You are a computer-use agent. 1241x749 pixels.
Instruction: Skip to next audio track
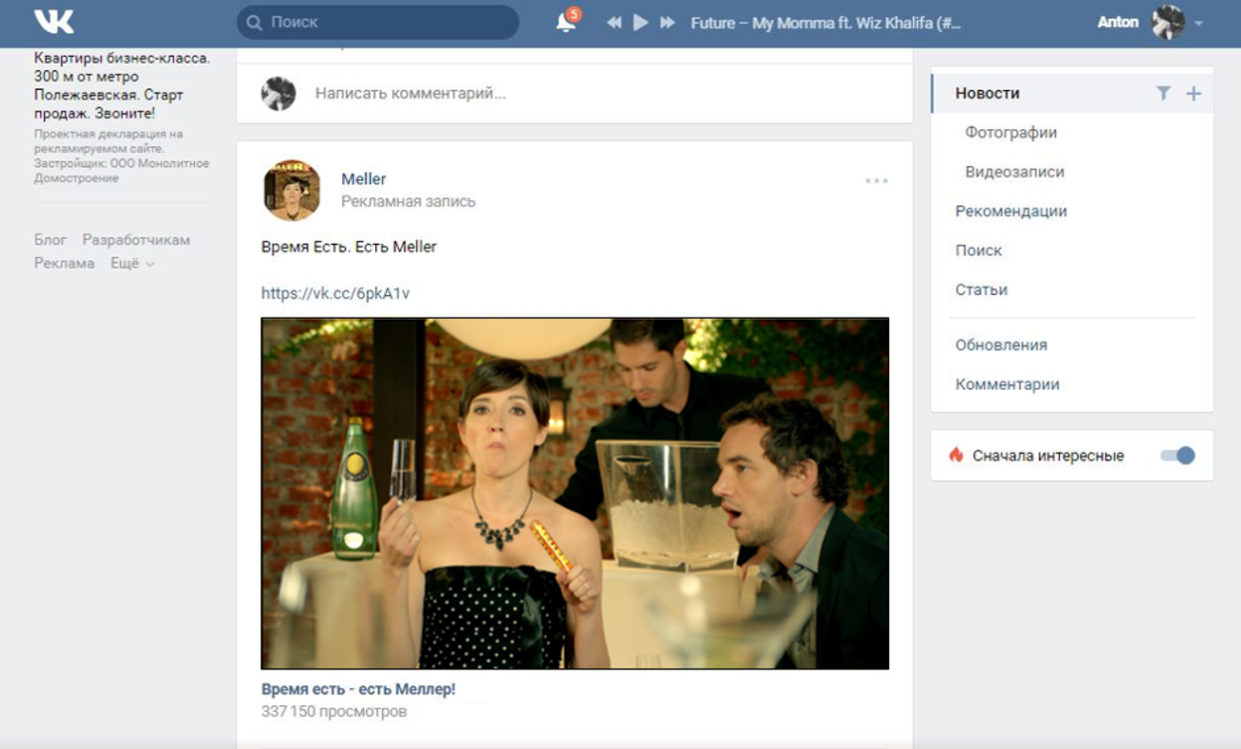tap(668, 22)
